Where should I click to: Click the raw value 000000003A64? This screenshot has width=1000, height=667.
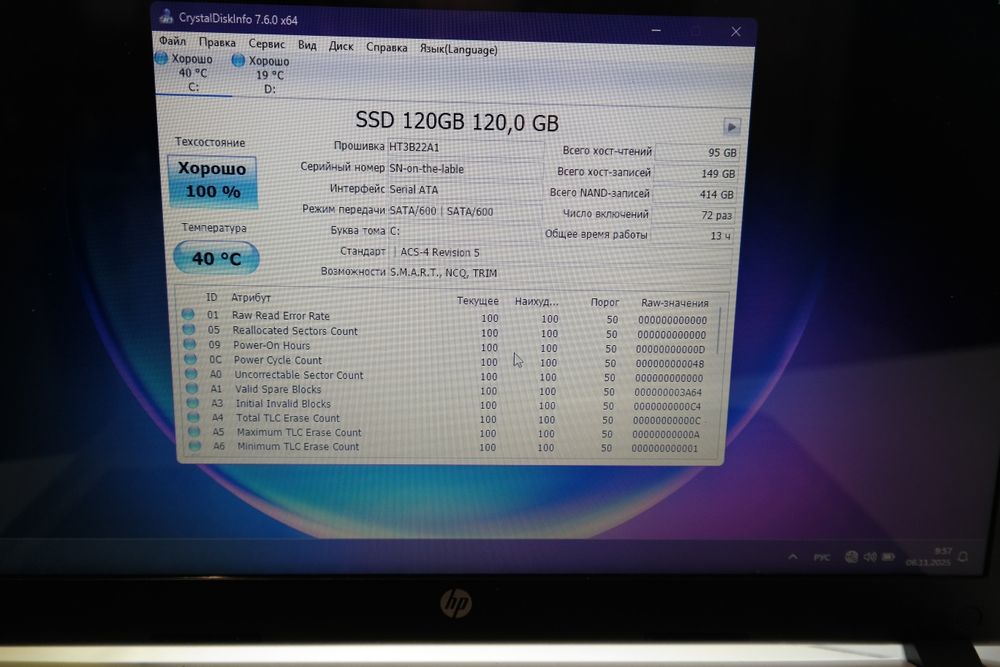tap(668, 392)
